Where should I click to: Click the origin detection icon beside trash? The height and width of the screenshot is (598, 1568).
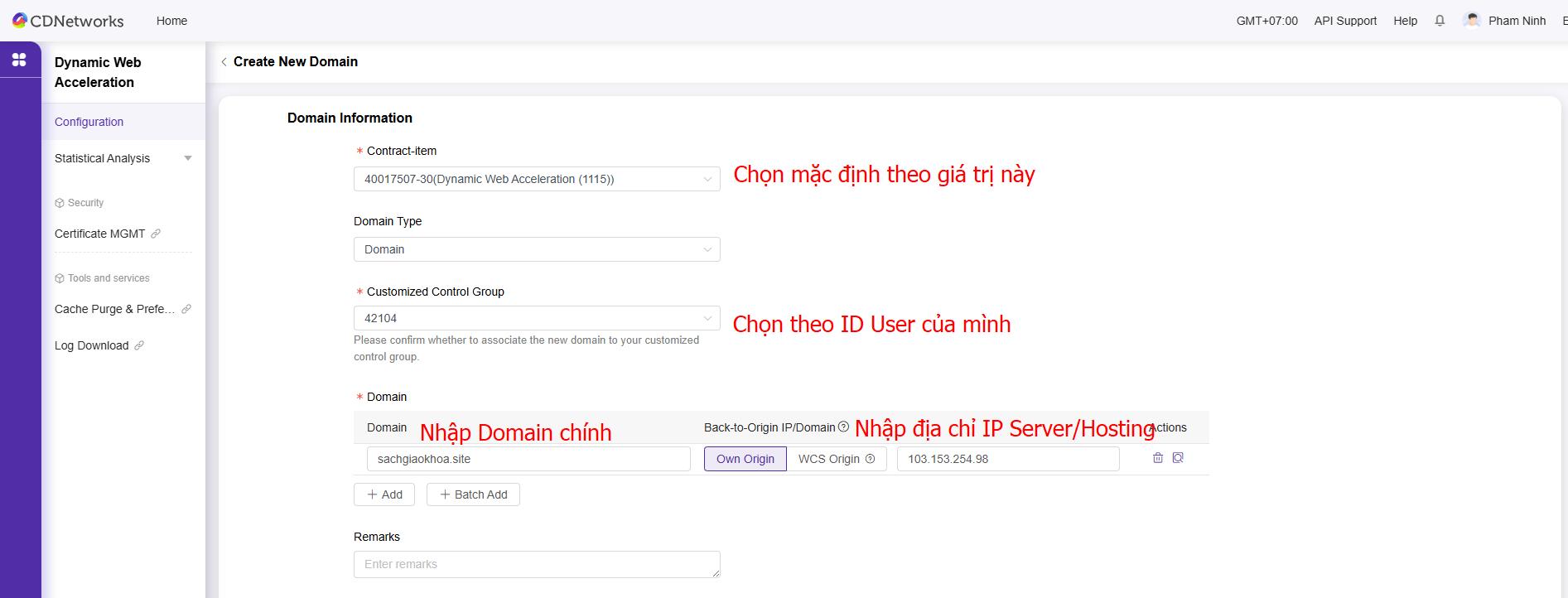click(1178, 458)
